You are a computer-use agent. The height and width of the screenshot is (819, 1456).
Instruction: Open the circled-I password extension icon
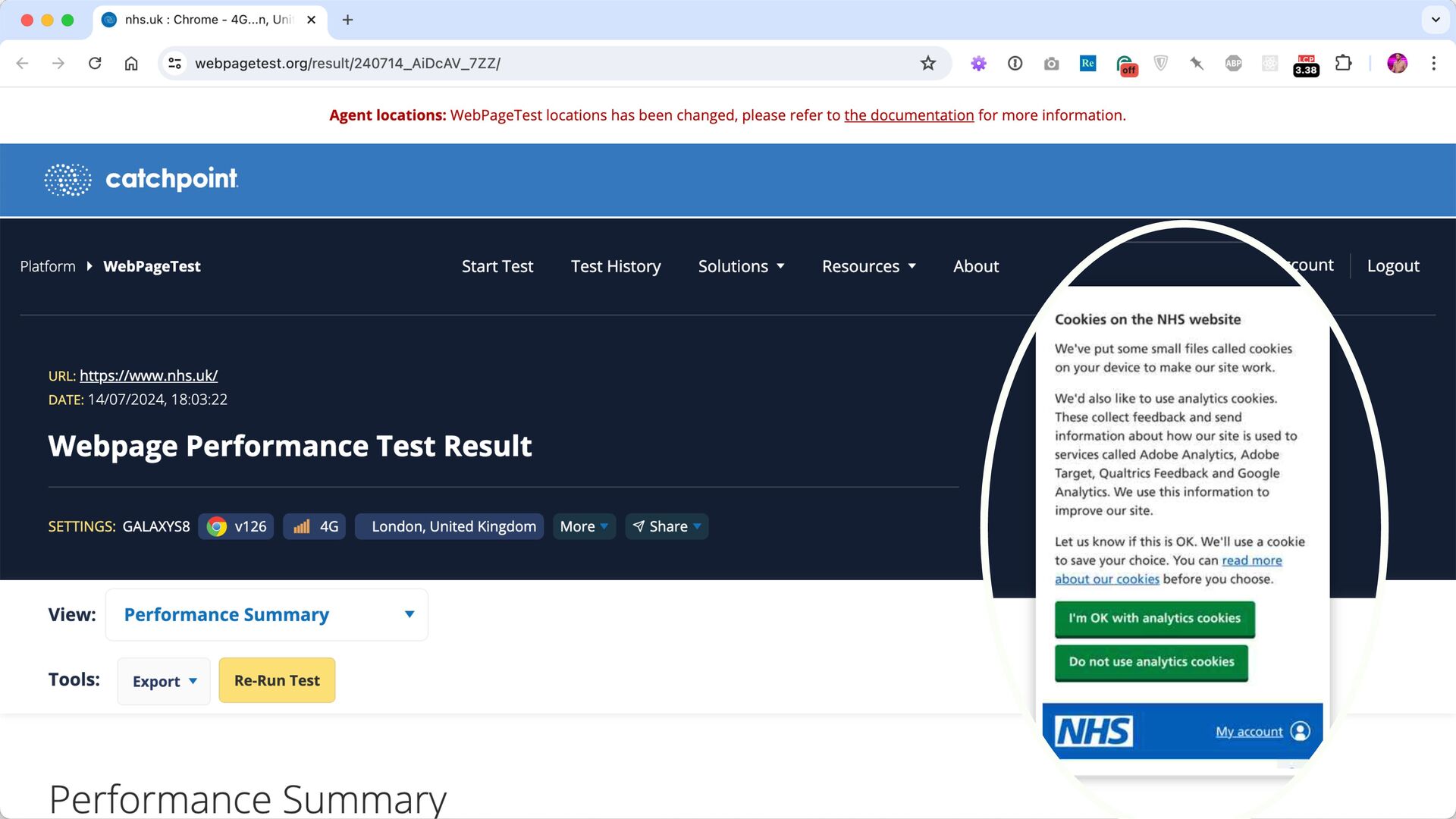1015,64
